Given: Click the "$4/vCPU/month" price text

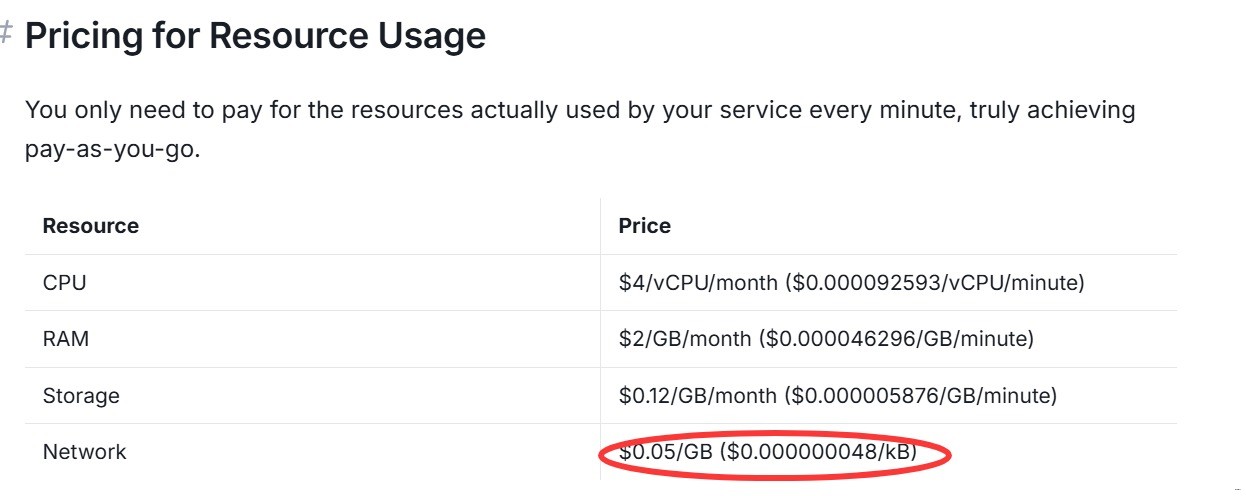Looking at the screenshot, I should [697, 283].
